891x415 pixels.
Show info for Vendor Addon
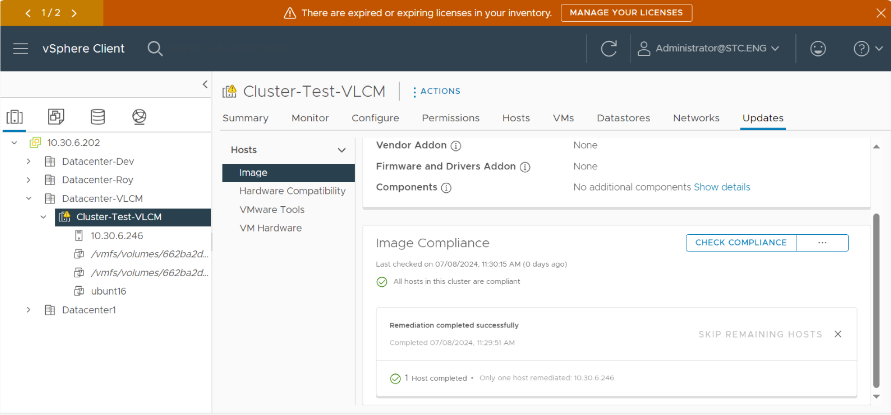(x=456, y=146)
